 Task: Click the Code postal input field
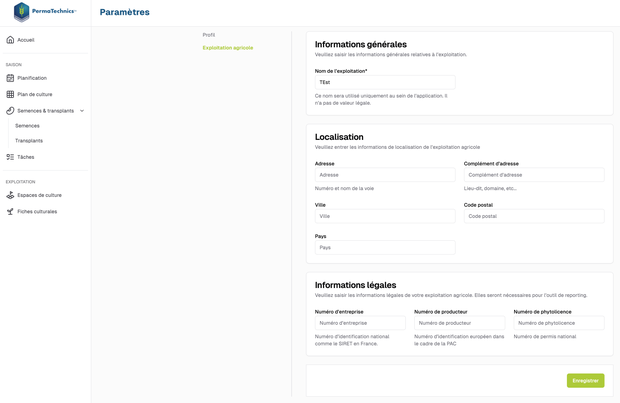pyautogui.click(x=533, y=216)
